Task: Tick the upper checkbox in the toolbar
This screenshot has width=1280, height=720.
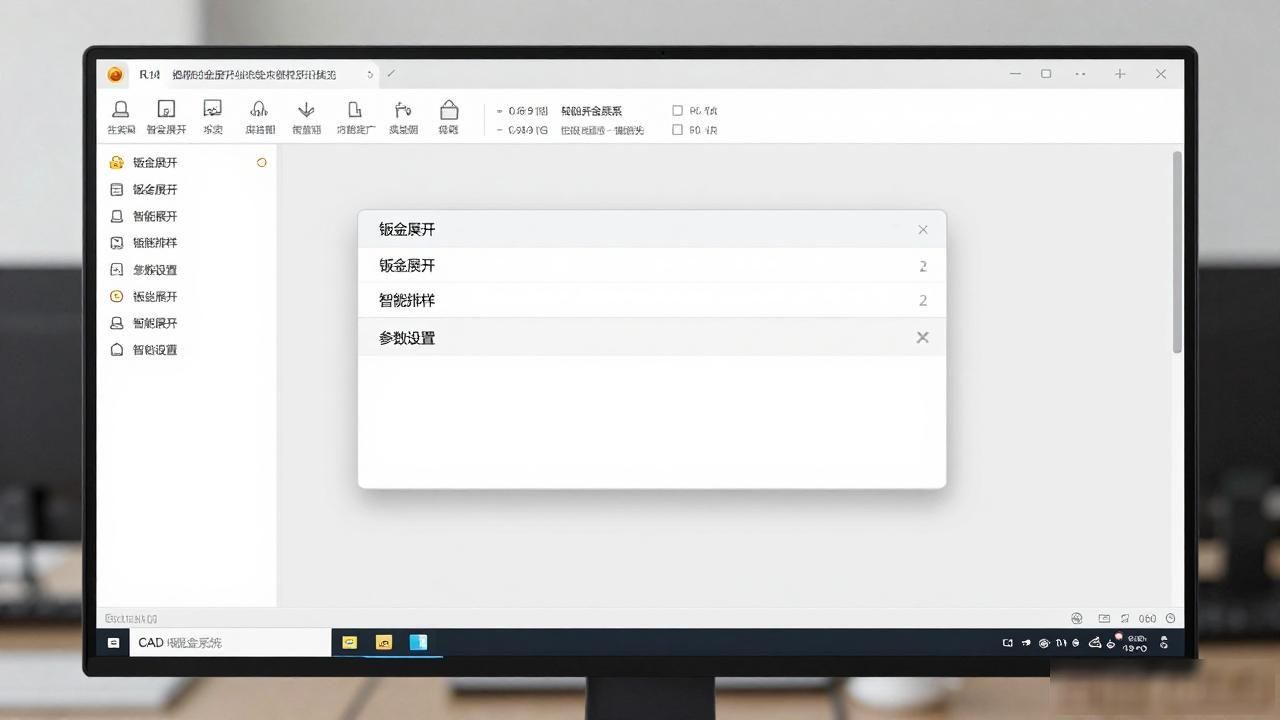Action: pyautogui.click(x=677, y=111)
